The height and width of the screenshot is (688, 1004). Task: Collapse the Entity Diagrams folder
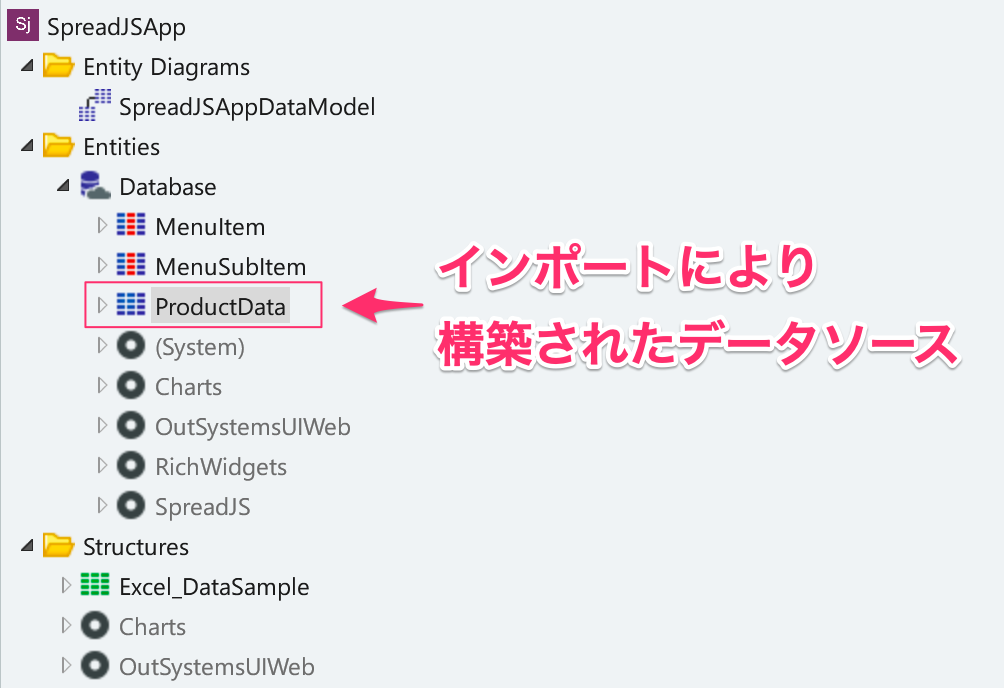click(27, 65)
